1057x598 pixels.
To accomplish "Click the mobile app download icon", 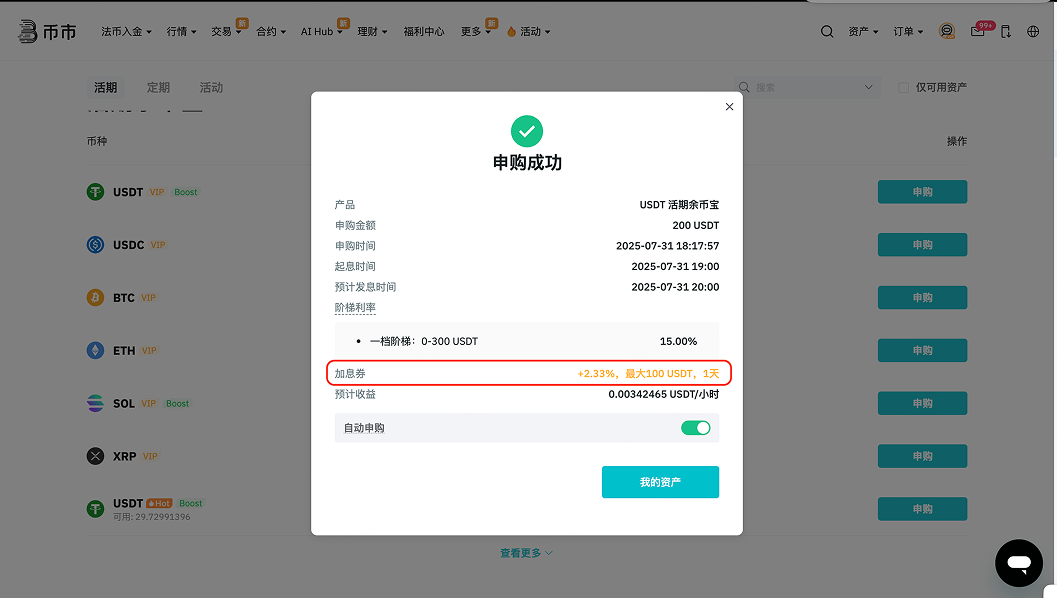I will [x=1006, y=31].
